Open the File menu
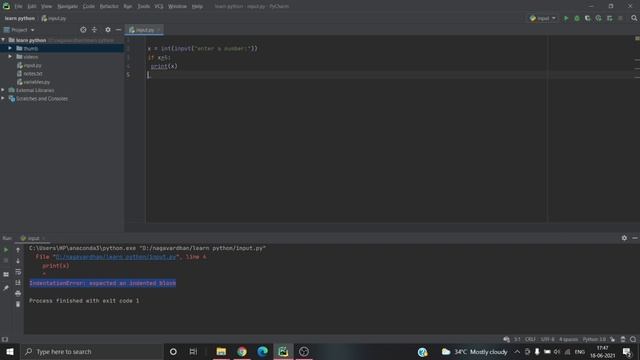Viewport: 640px width, 360px height. tap(18, 7)
